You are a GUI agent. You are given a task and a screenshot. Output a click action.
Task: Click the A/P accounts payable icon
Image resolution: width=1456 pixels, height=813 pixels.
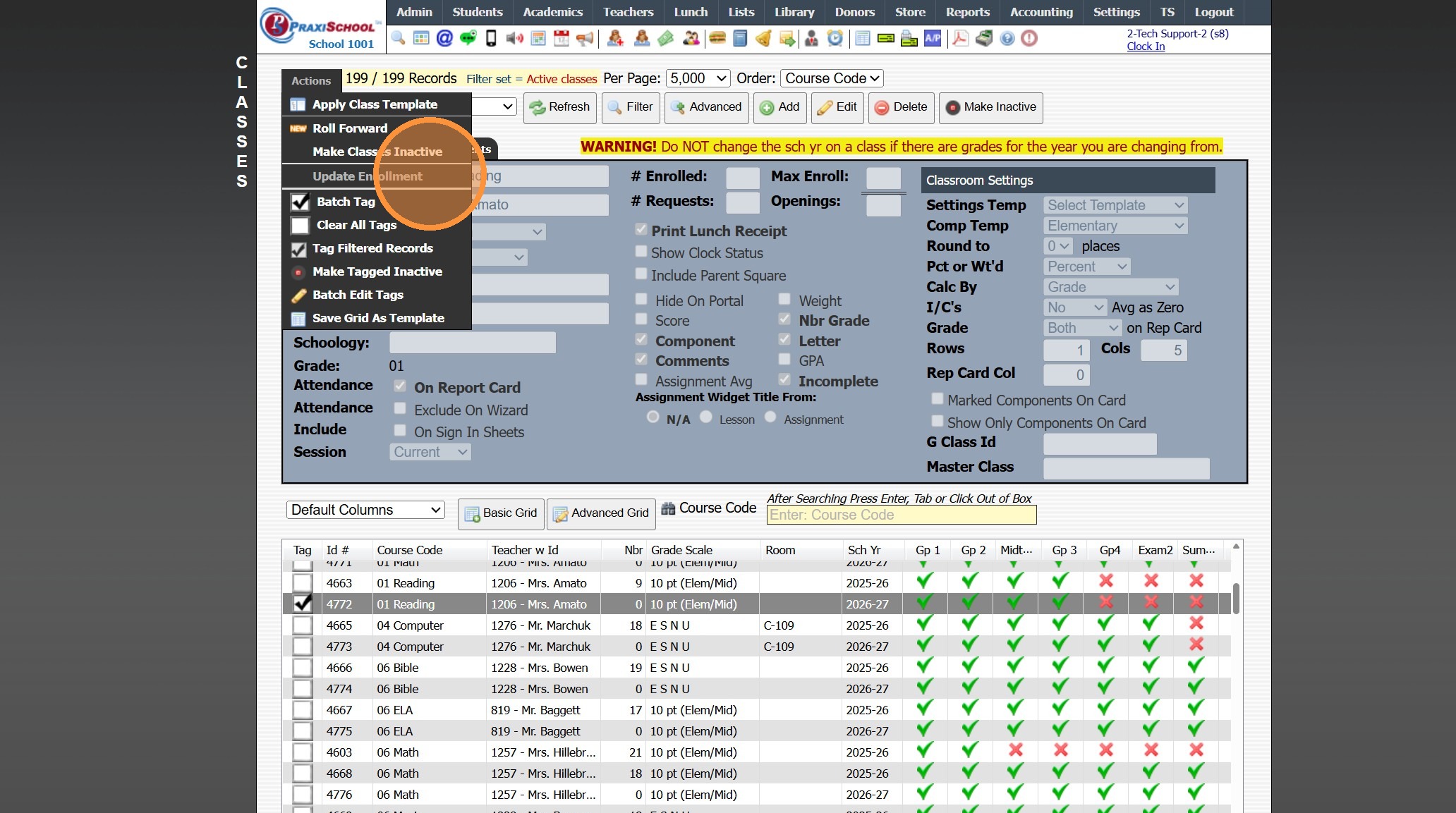pyautogui.click(x=933, y=38)
